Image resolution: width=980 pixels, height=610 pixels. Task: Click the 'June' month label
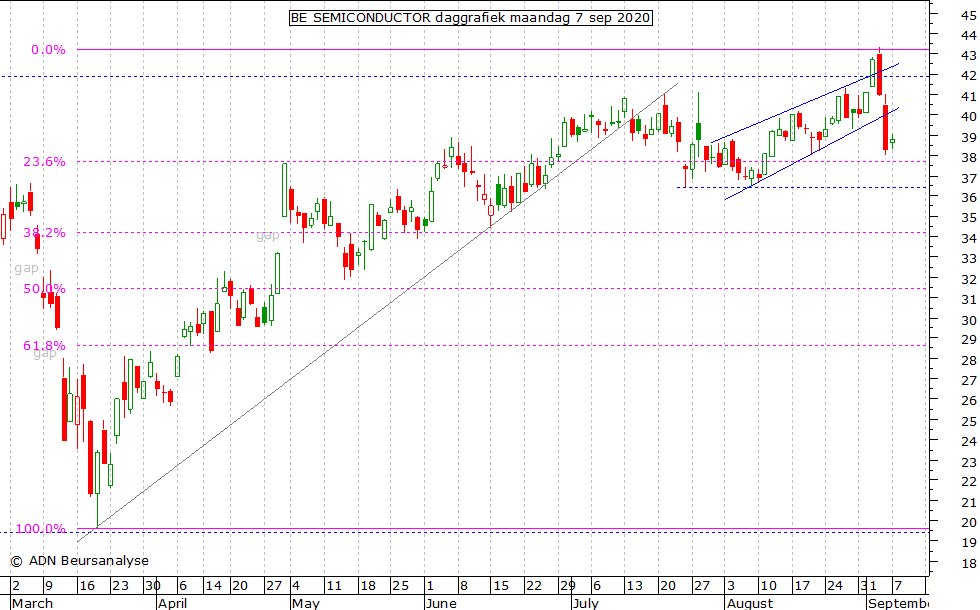click(441, 603)
